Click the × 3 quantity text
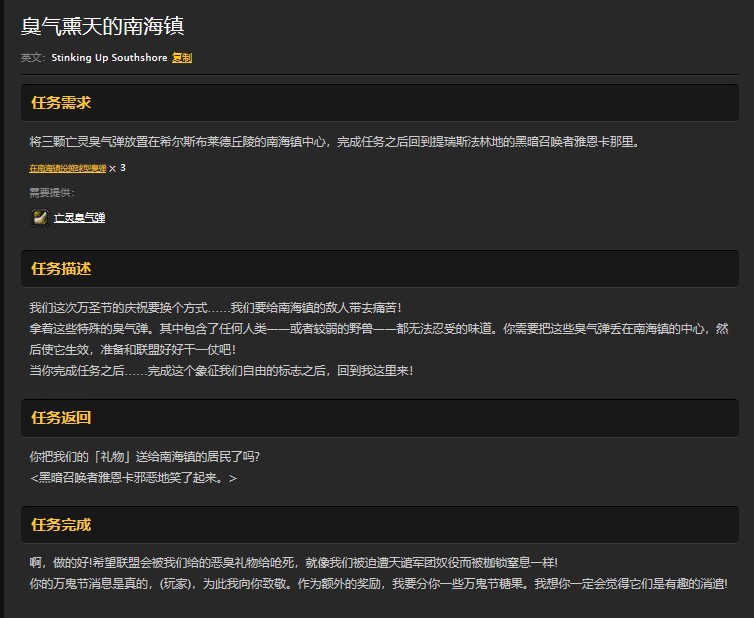This screenshot has height=618, width=754. [117, 168]
